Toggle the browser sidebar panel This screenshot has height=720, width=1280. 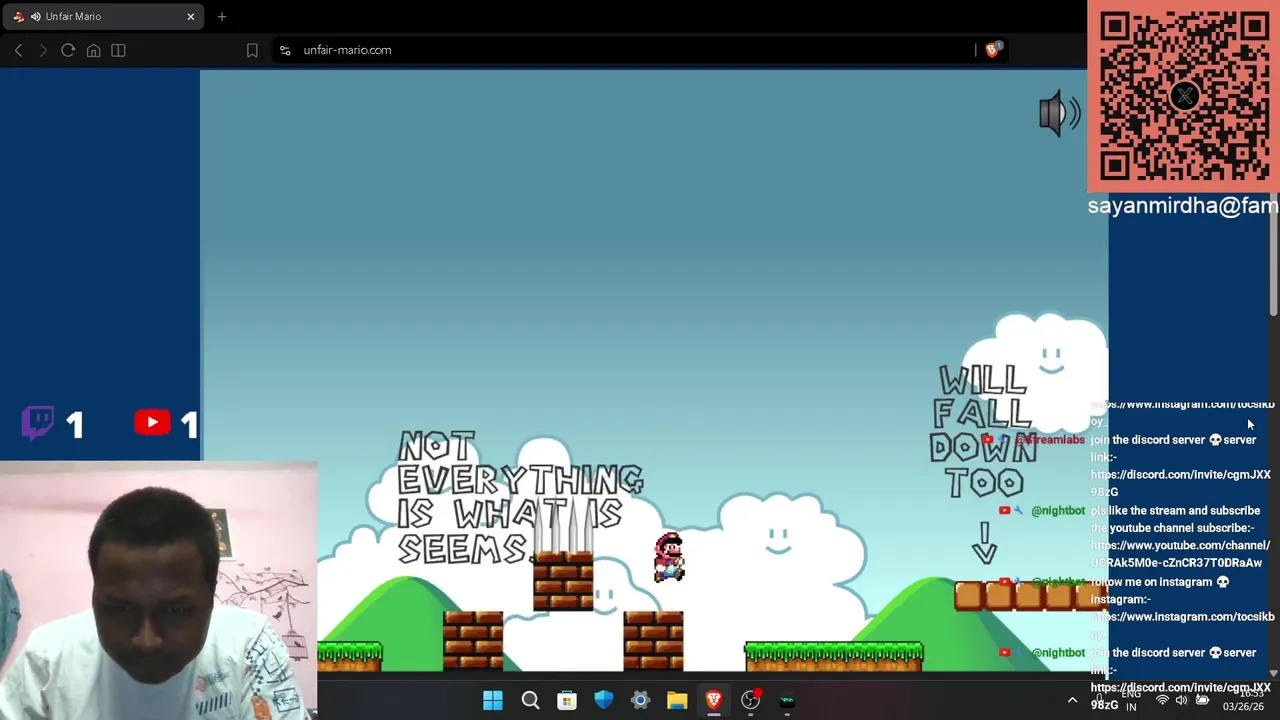pyautogui.click(x=118, y=50)
